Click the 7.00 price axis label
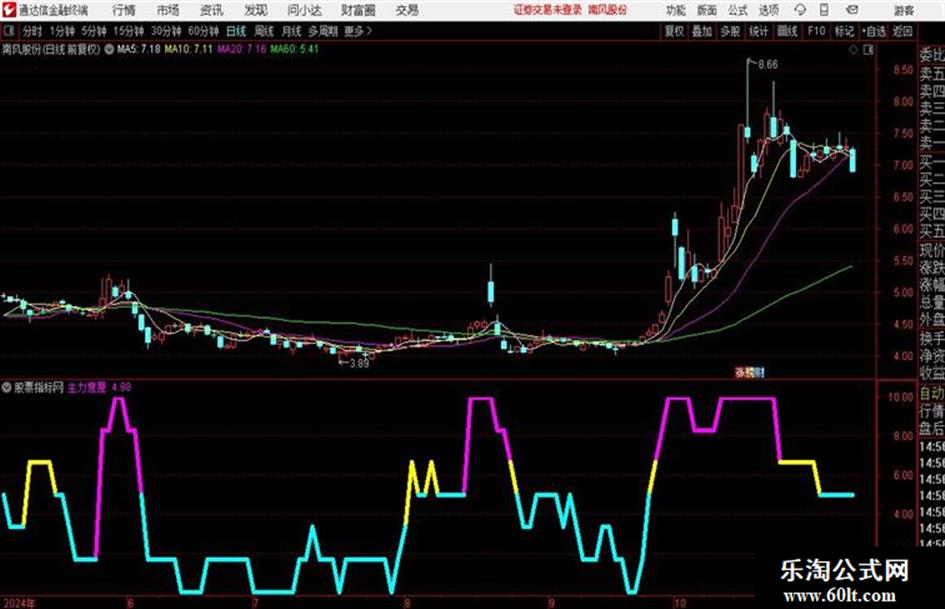 (903, 165)
